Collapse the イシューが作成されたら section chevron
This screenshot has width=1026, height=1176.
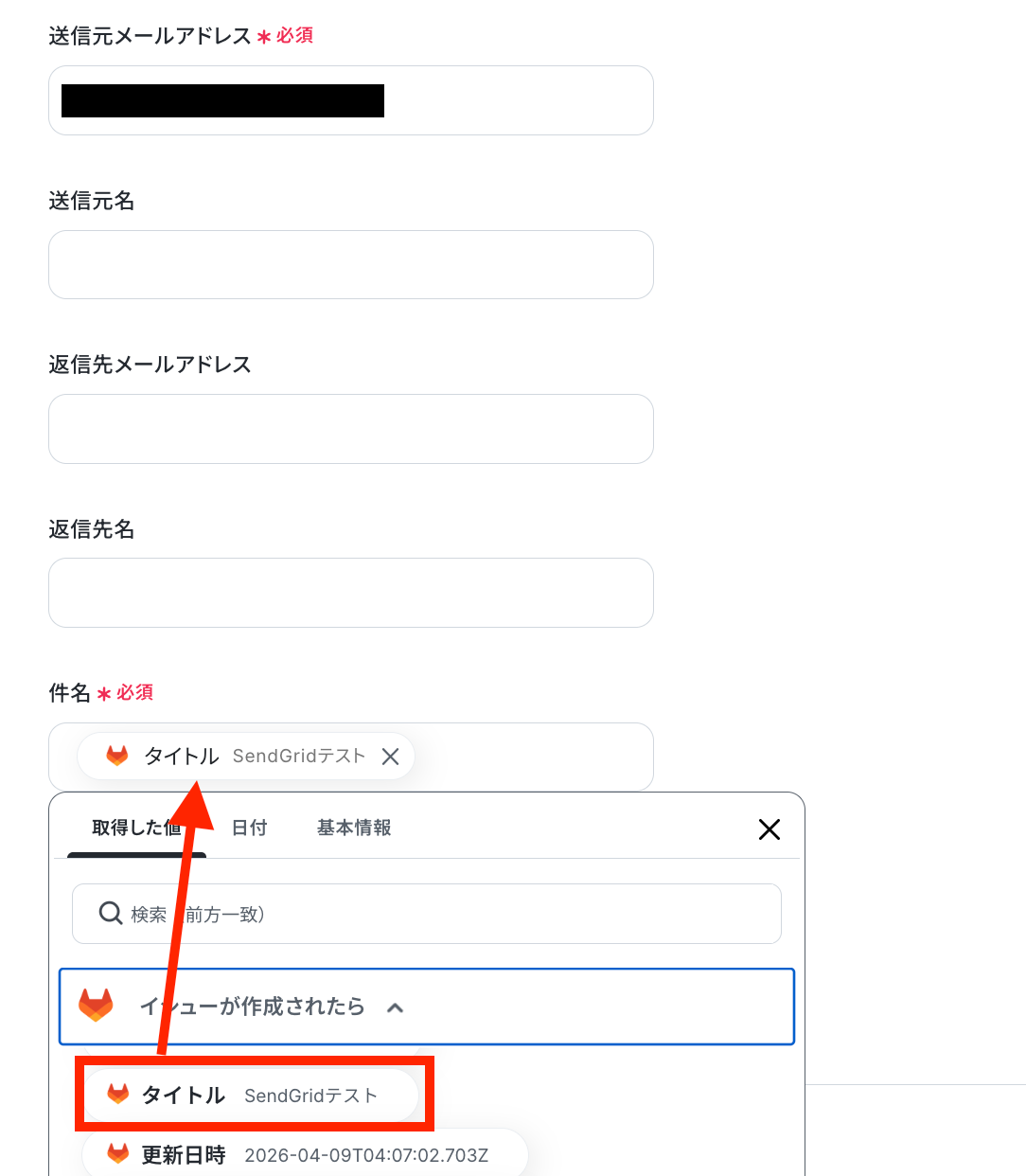[396, 1007]
